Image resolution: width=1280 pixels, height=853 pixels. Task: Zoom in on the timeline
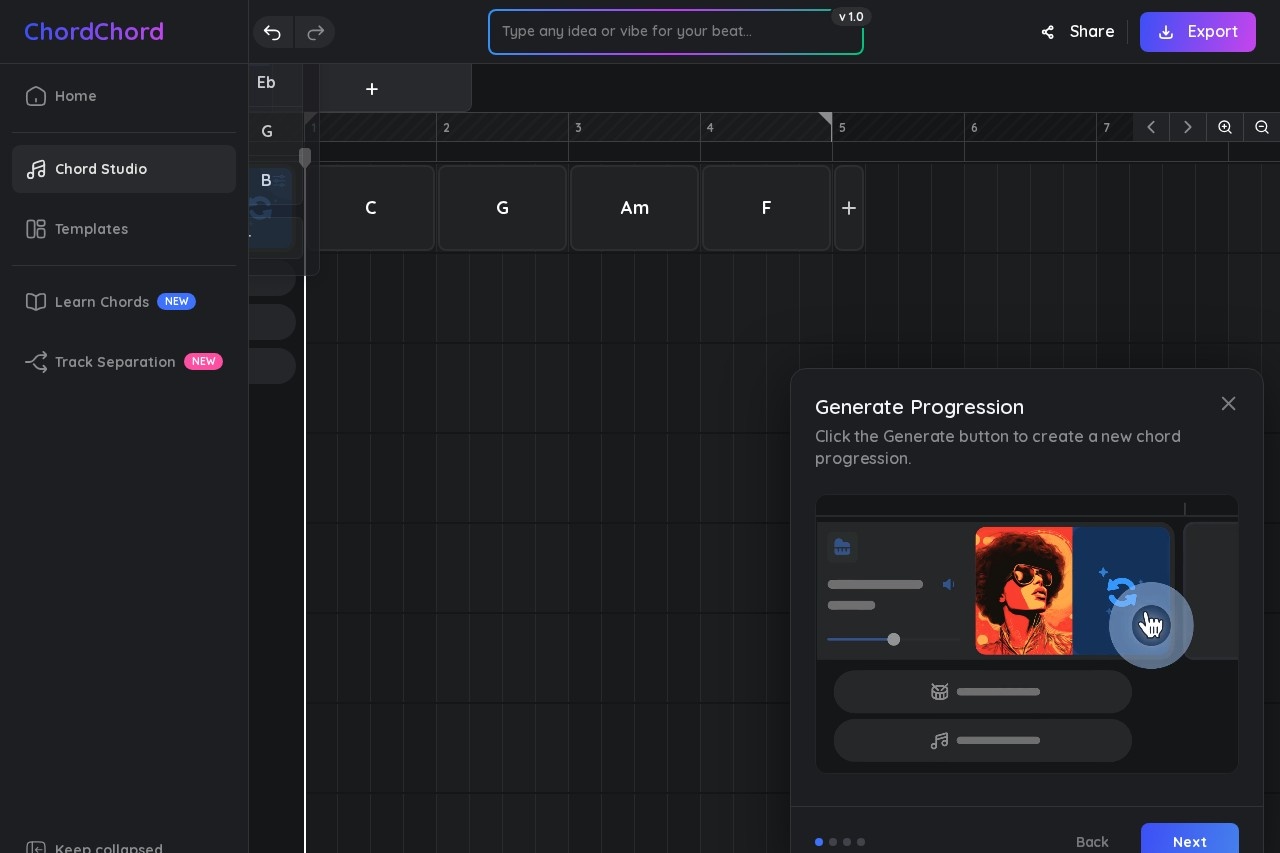(1225, 127)
